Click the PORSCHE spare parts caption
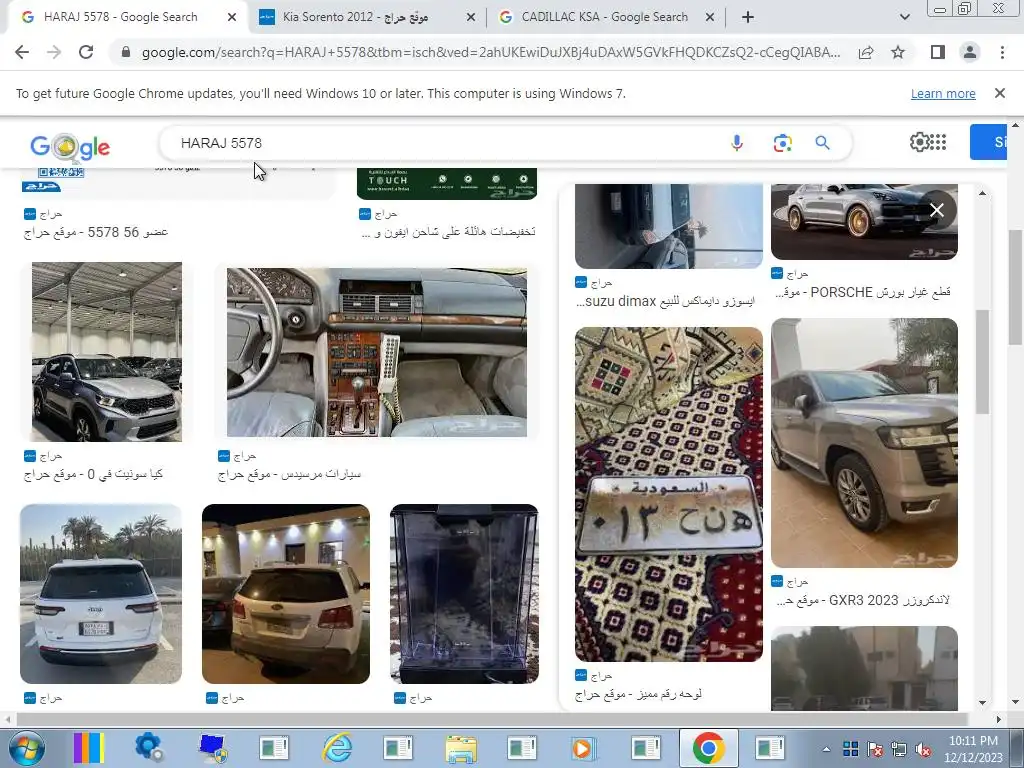Viewport: 1024px width, 768px height. 863,292
